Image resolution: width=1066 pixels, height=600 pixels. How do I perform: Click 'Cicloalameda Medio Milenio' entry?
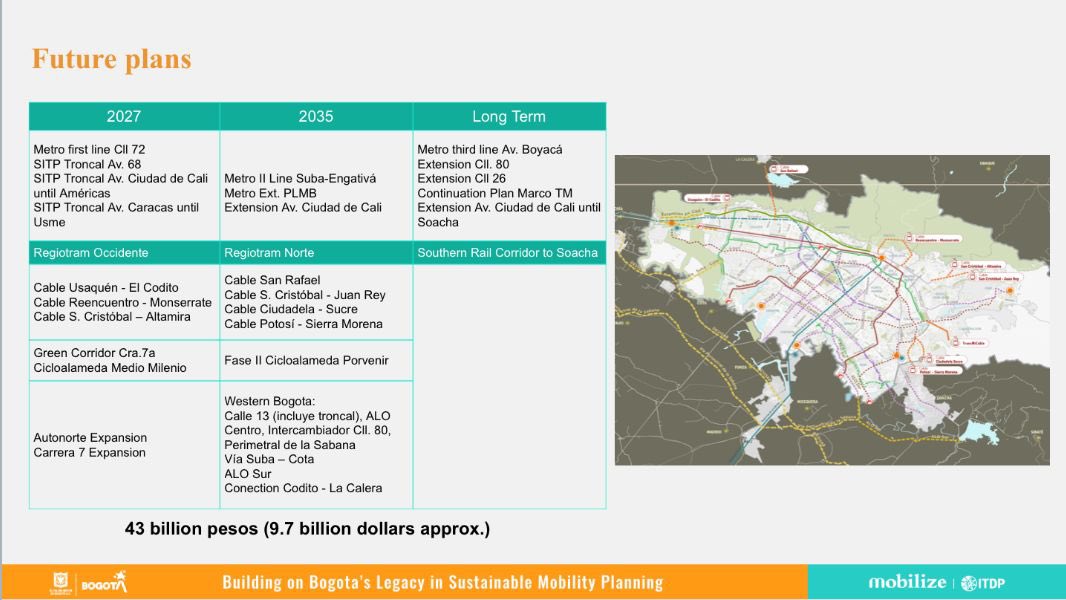(109, 368)
